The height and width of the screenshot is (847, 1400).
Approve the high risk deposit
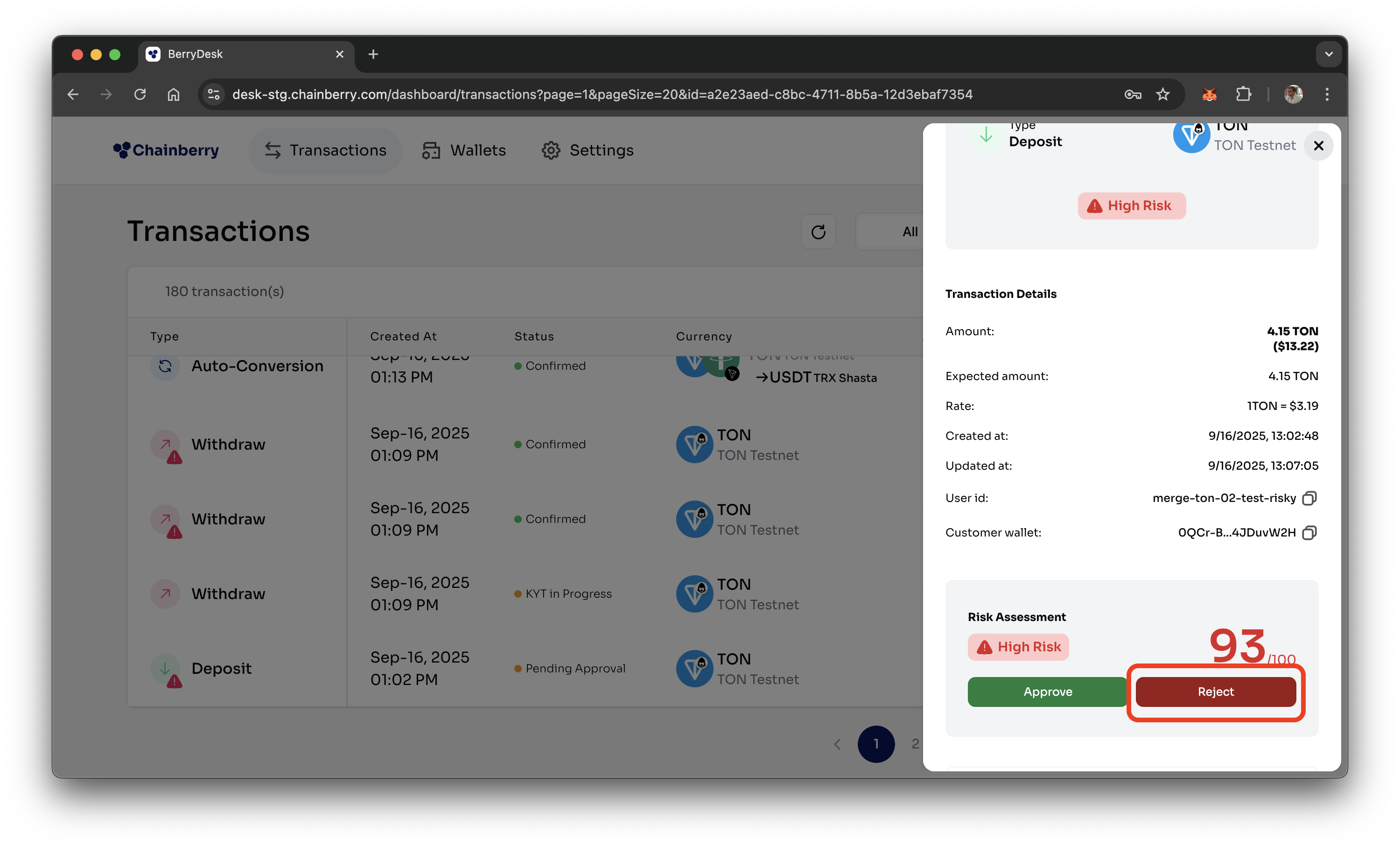(1047, 692)
